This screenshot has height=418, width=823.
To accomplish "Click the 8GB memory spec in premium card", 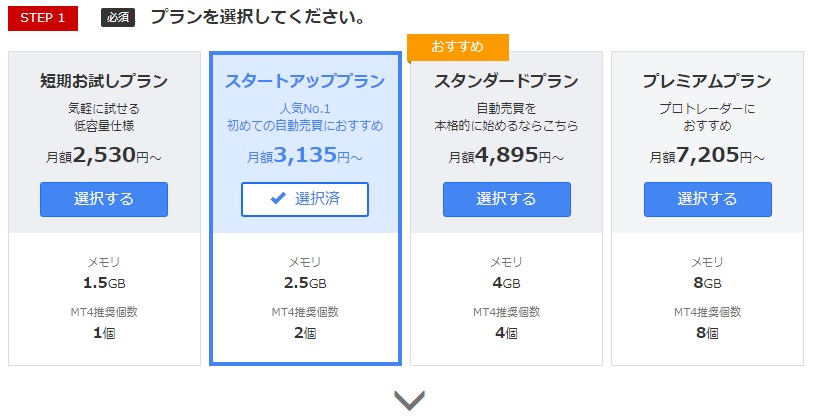I will pyautogui.click(x=707, y=283).
